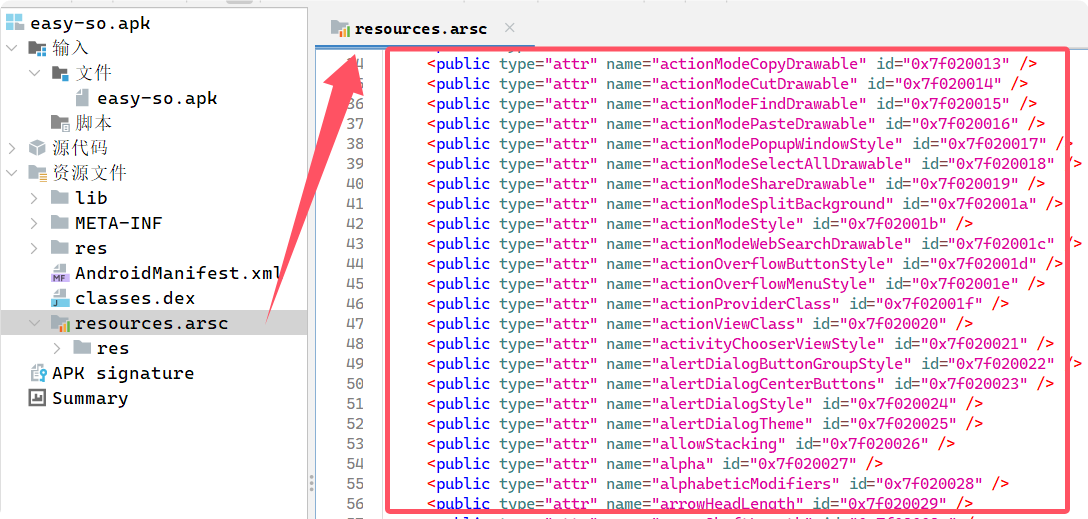Select the easy-so.apk root tree item

pos(90,23)
